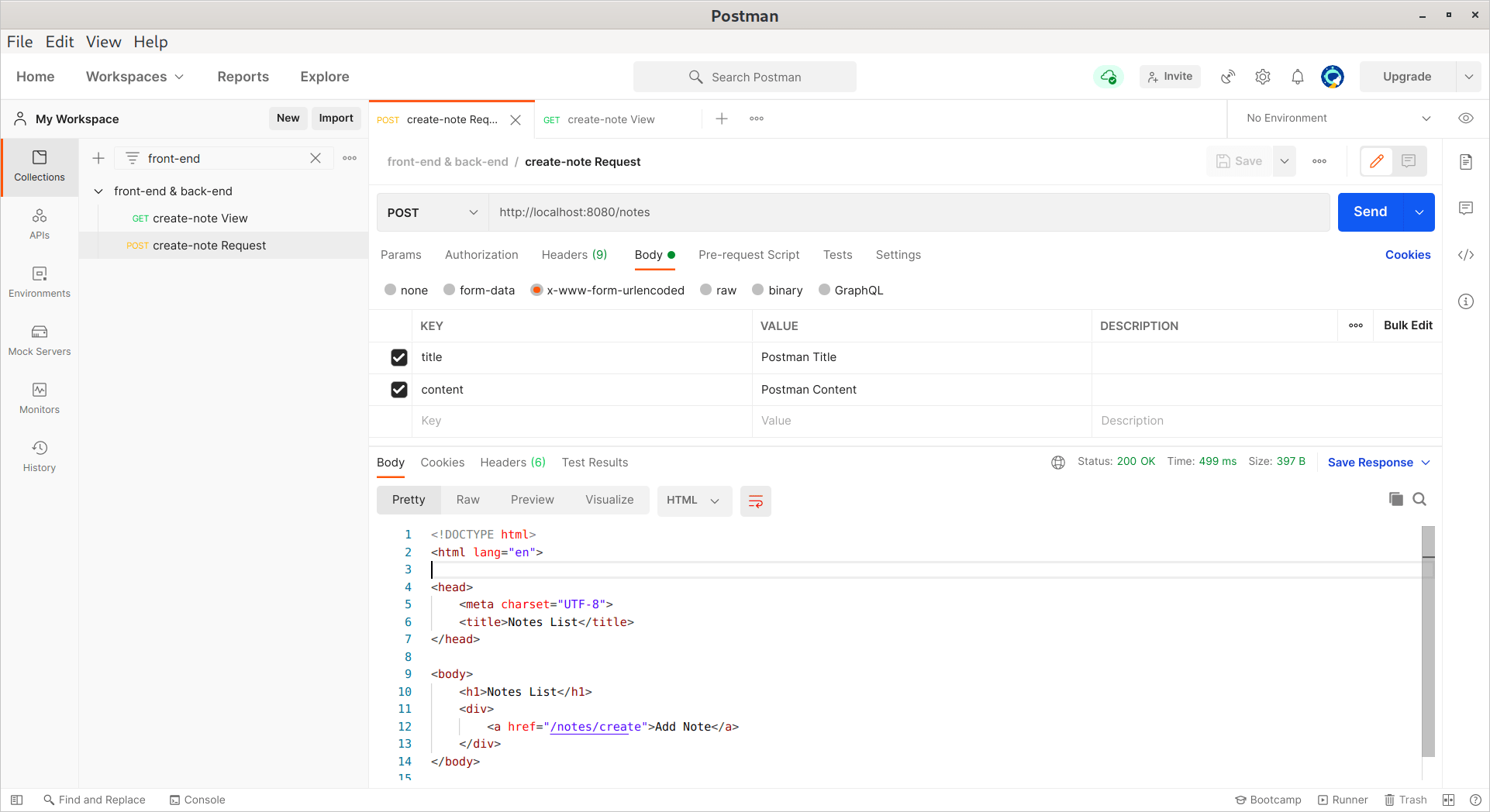Open the HTML response format dropdown
The width and height of the screenshot is (1490, 812).
pos(694,501)
